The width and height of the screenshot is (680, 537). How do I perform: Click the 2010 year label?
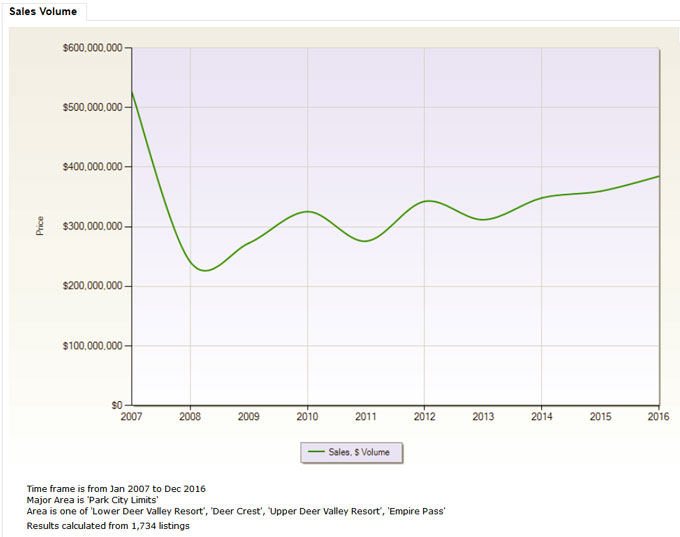307,417
